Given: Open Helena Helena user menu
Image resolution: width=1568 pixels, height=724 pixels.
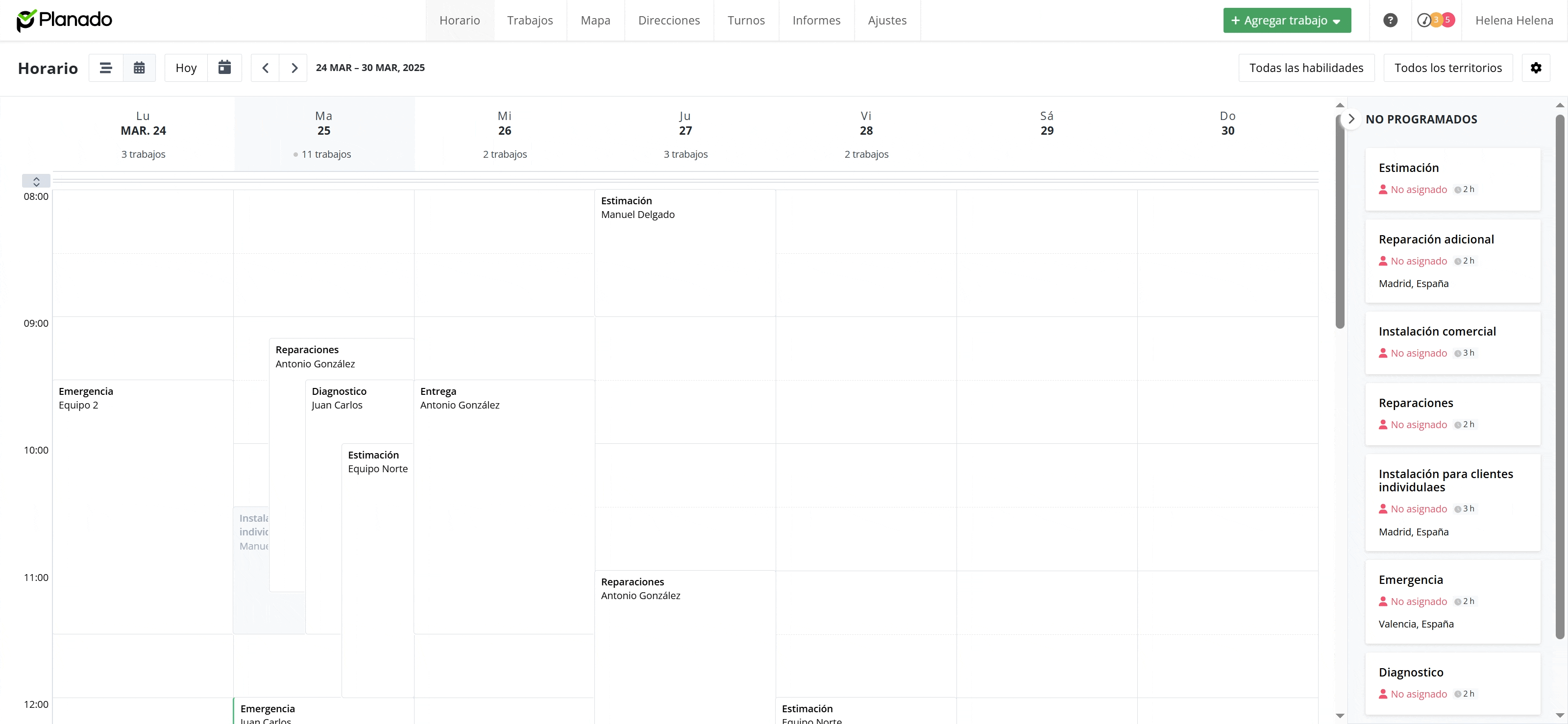Looking at the screenshot, I should pos(1514,20).
